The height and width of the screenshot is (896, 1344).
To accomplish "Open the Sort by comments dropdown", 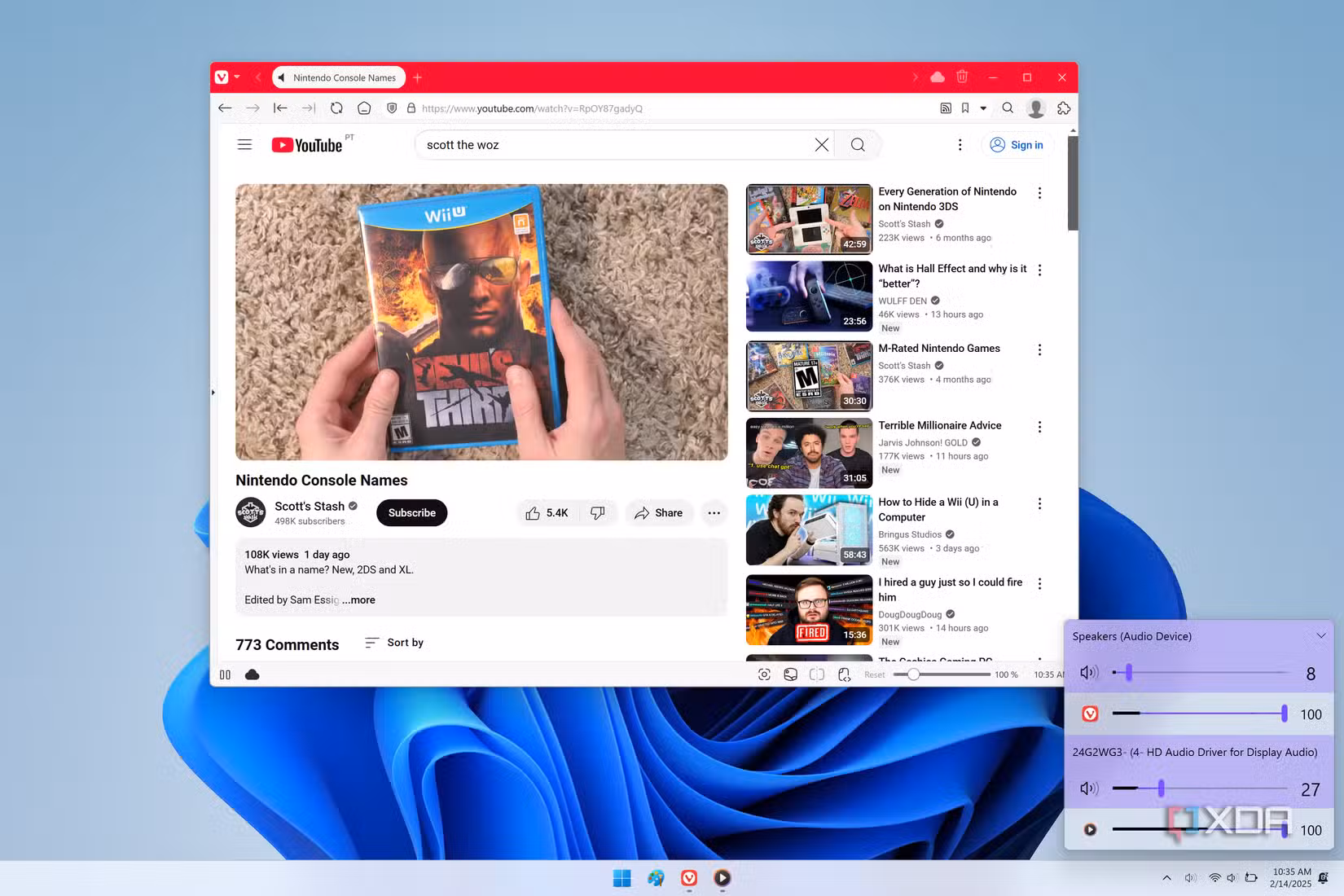I will coord(394,643).
